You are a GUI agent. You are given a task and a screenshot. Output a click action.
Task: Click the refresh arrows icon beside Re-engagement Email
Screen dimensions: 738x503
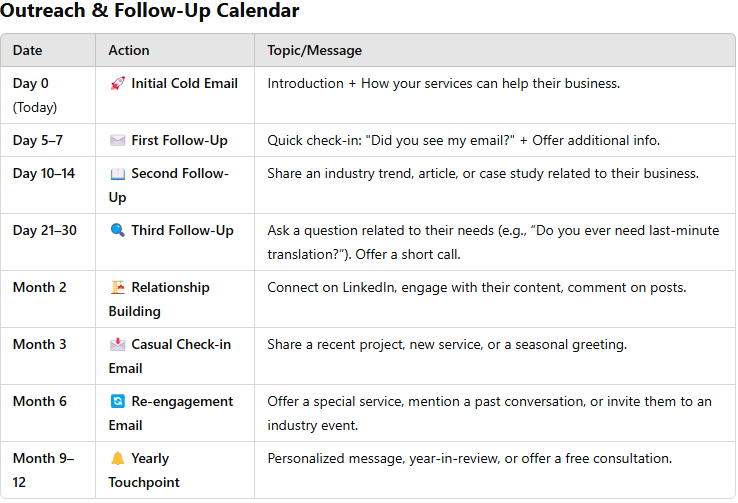coord(117,402)
